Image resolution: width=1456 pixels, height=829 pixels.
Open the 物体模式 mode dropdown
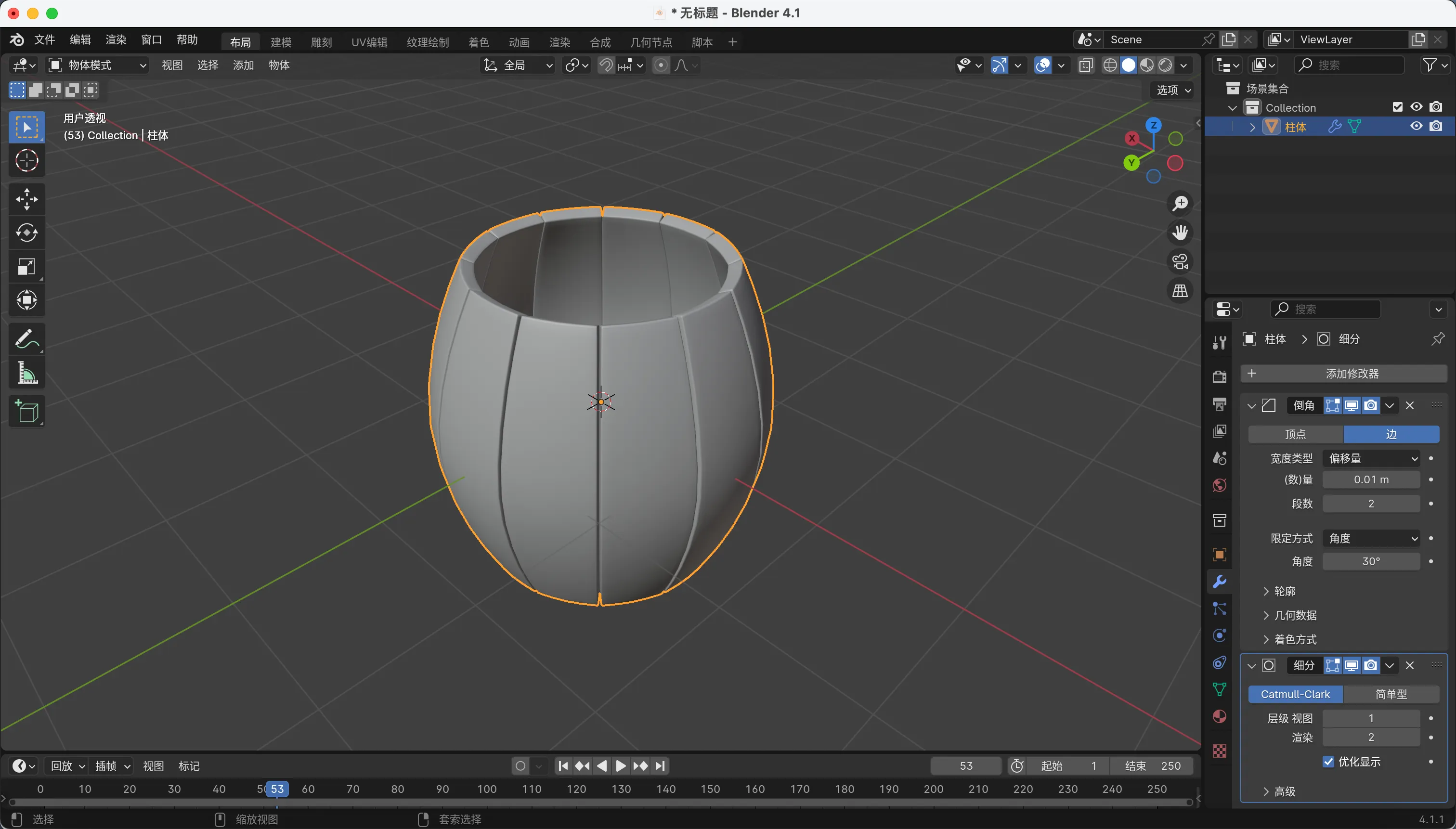97,65
